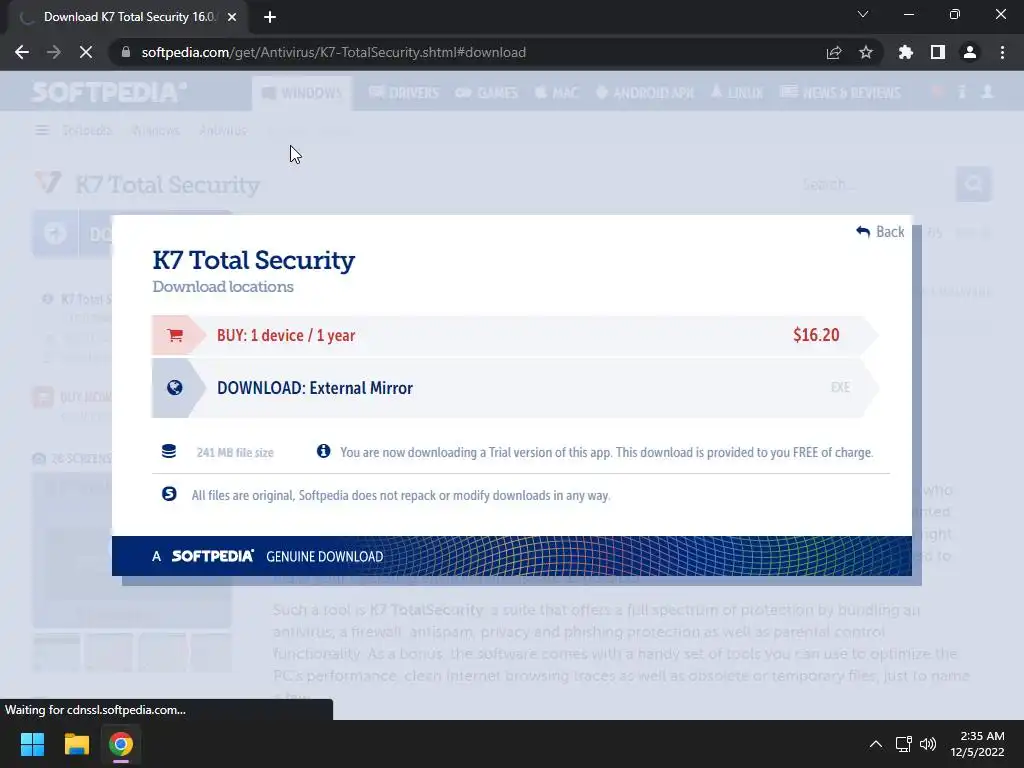The height and width of the screenshot is (768, 1024).
Task: Click the $16.20 price
Action: tap(816, 335)
